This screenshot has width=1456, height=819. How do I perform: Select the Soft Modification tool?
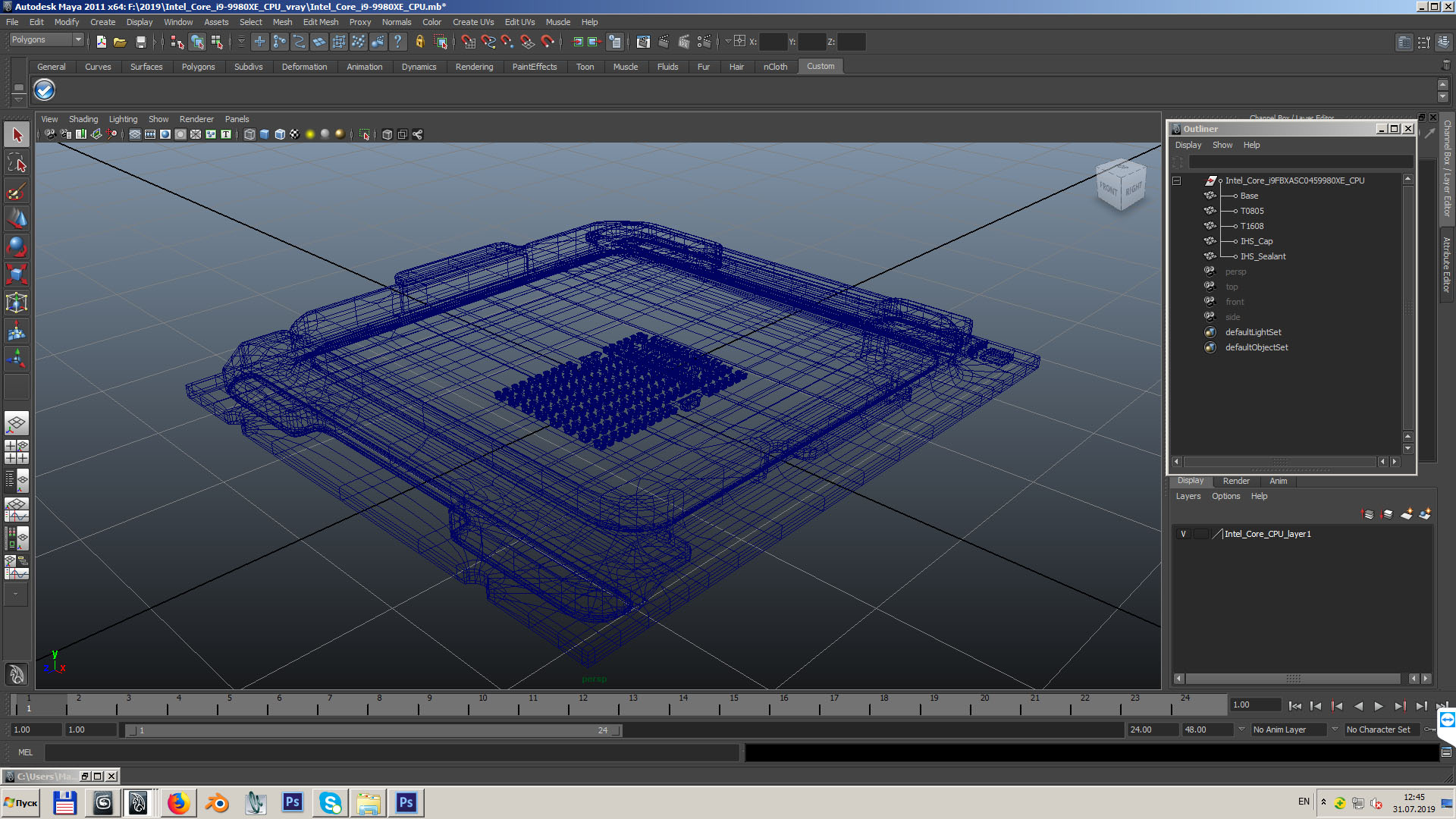pyautogui.click(x=17, y=331)
